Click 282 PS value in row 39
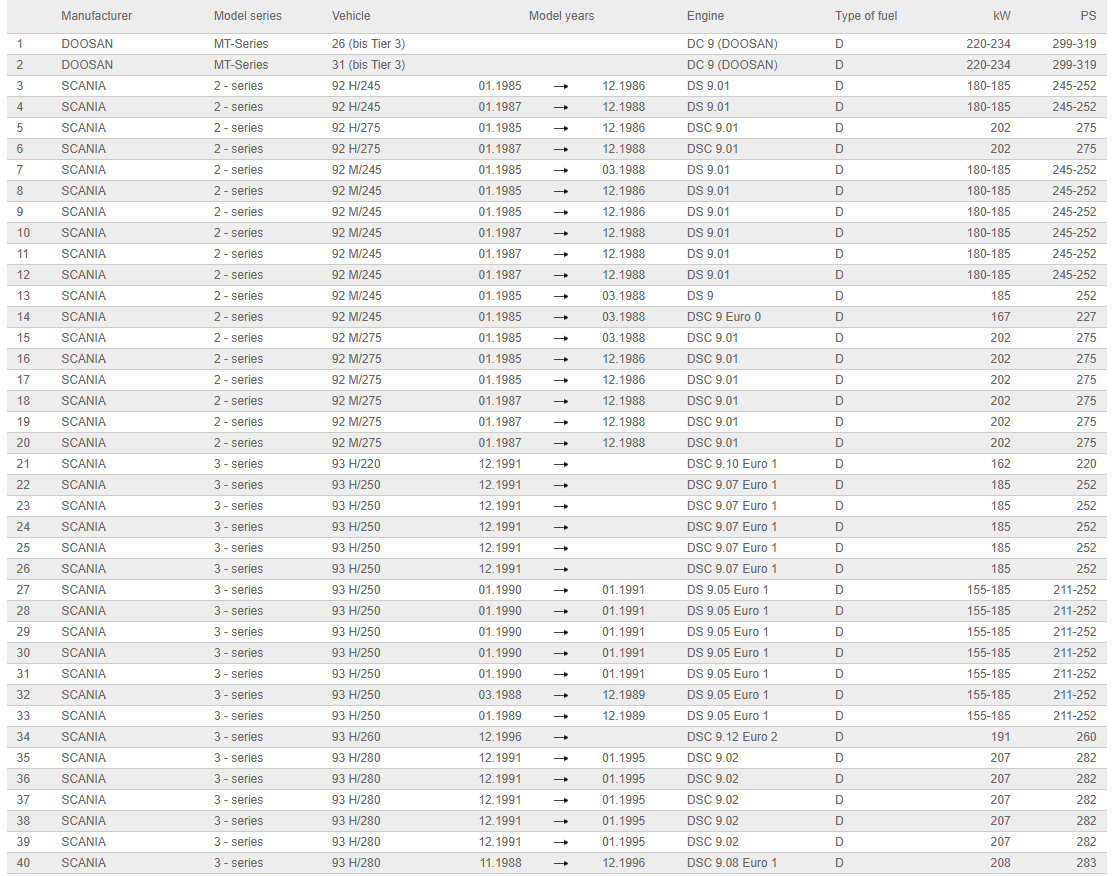The width and height of the screenshot is (1120, 876). pyautogui.click(x=1086, y=842)
